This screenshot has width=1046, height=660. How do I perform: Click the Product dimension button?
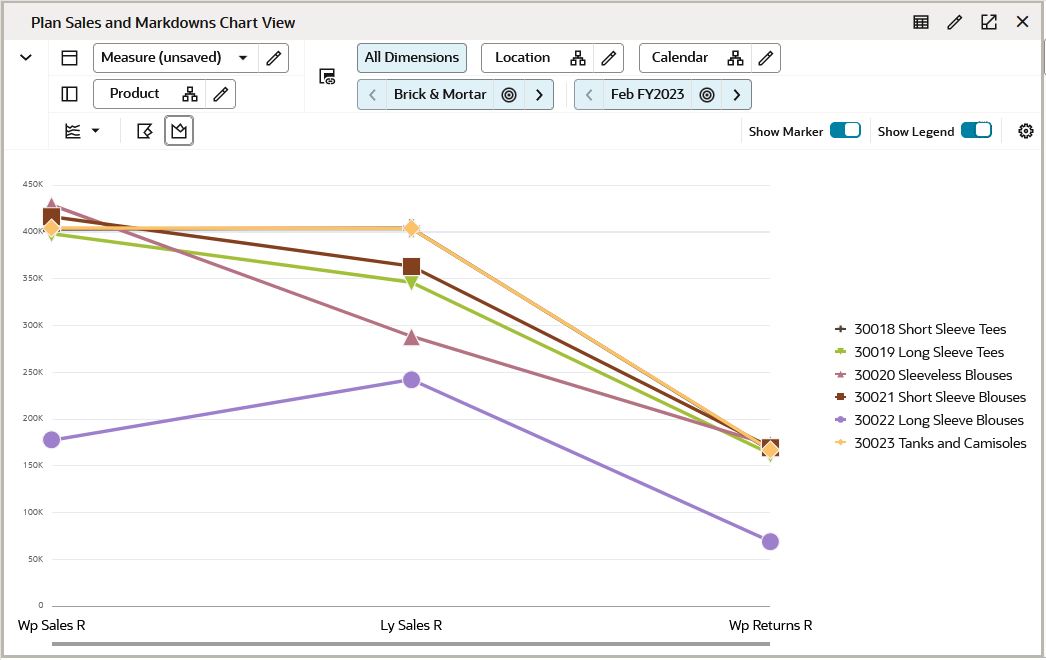pos(134,93)
